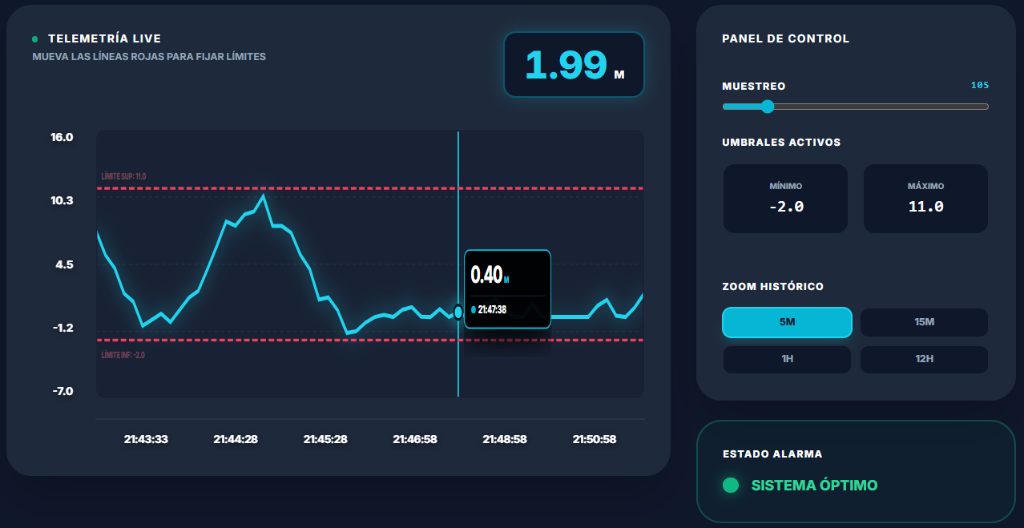This screenshot has height=528, width=1024.
Task: Click the right end of Muestreo slider track
Action: pos(985,107)
